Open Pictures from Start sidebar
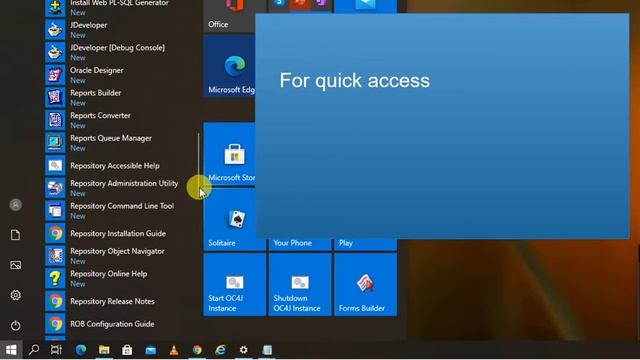 (16, 265)
